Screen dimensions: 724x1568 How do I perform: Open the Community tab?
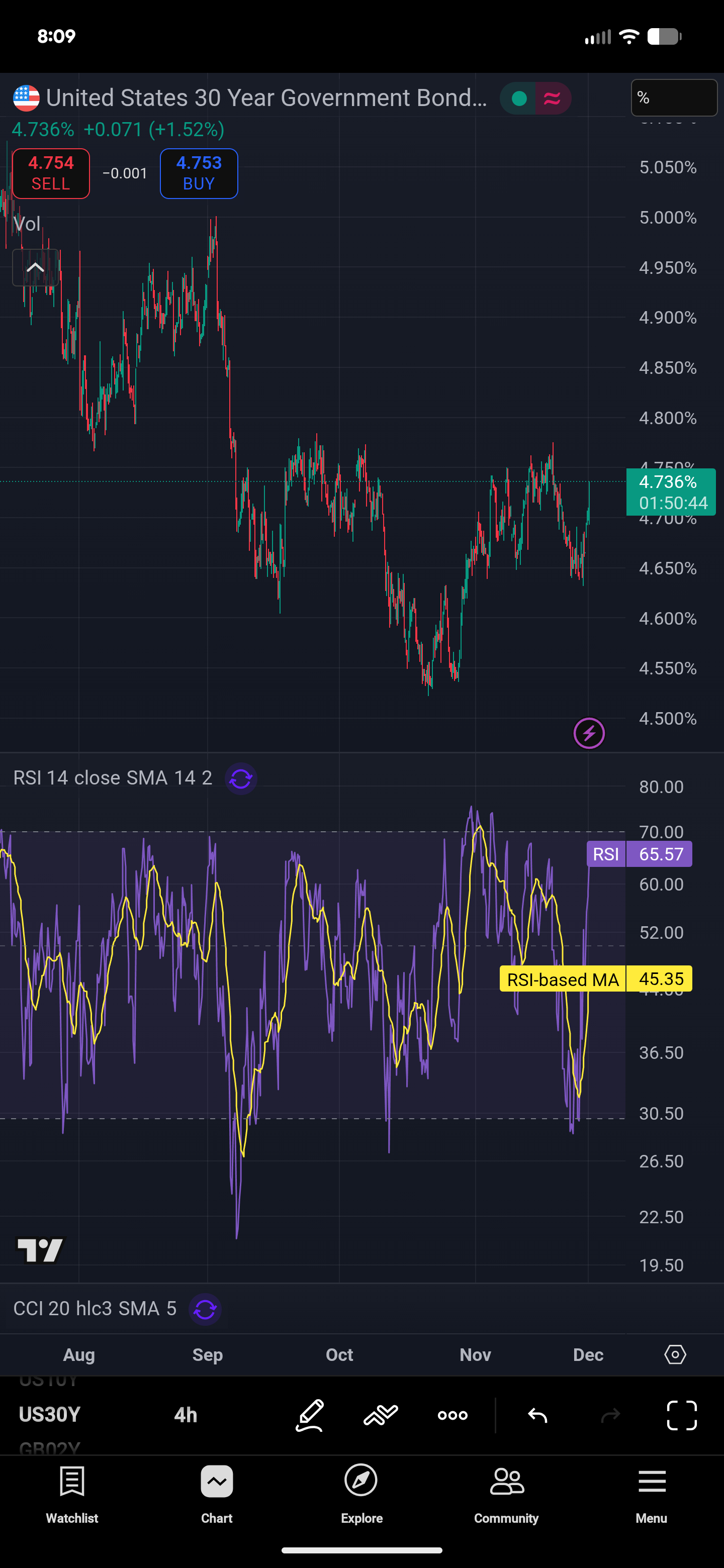pos(507,1494)
